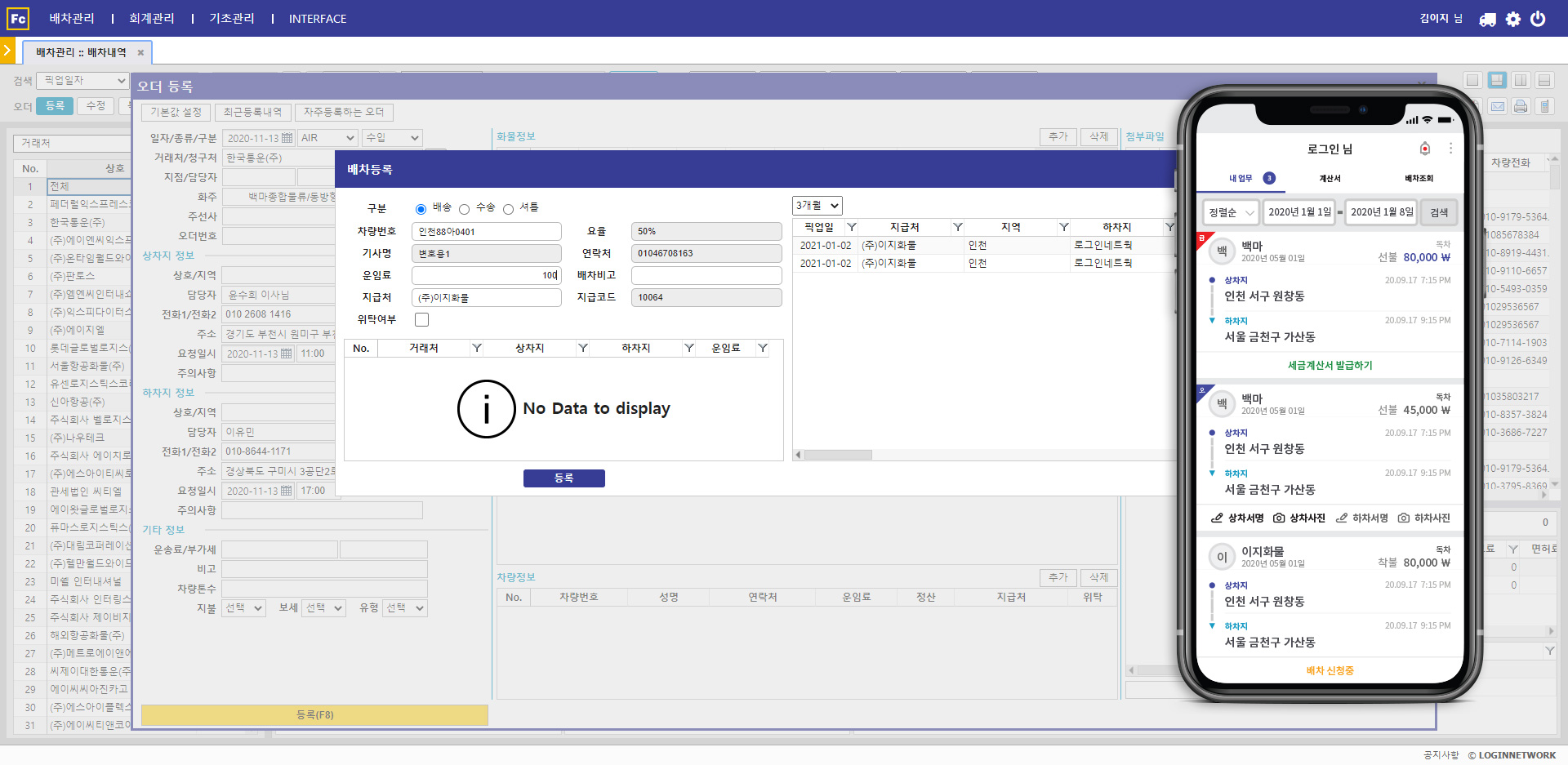Check the 위탁여부 checkbox
The image size is (1568, 765).
[x=421, y=319]
